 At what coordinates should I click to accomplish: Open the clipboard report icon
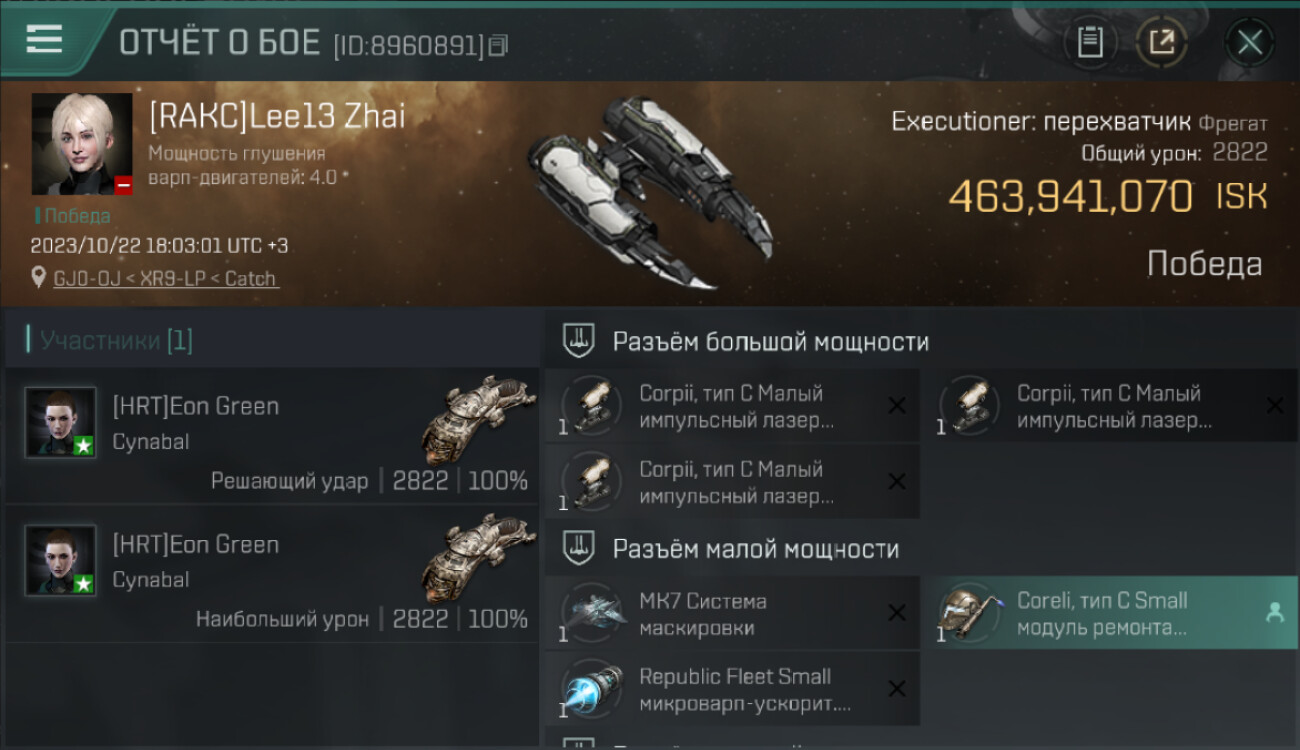point(1090,42)
